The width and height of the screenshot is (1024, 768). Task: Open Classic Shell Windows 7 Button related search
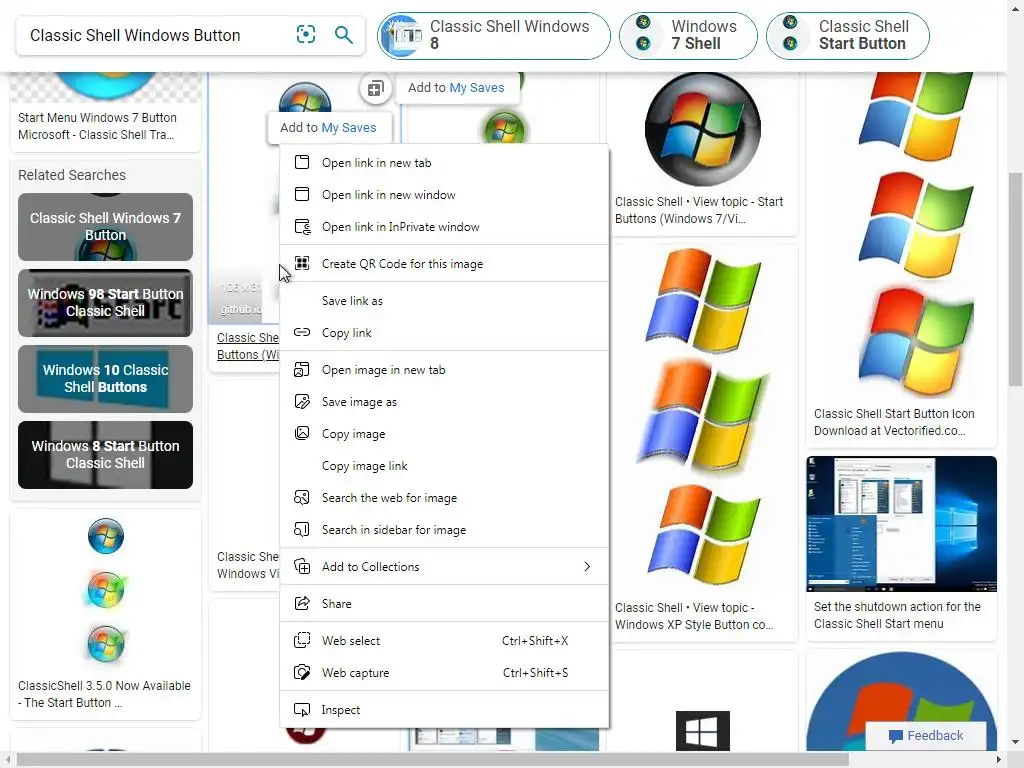[105, 227]
